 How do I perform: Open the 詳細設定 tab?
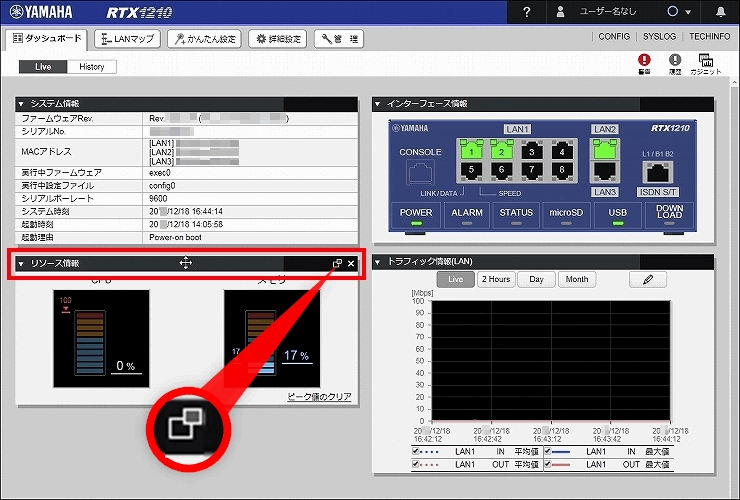click(x=278, y=39)
